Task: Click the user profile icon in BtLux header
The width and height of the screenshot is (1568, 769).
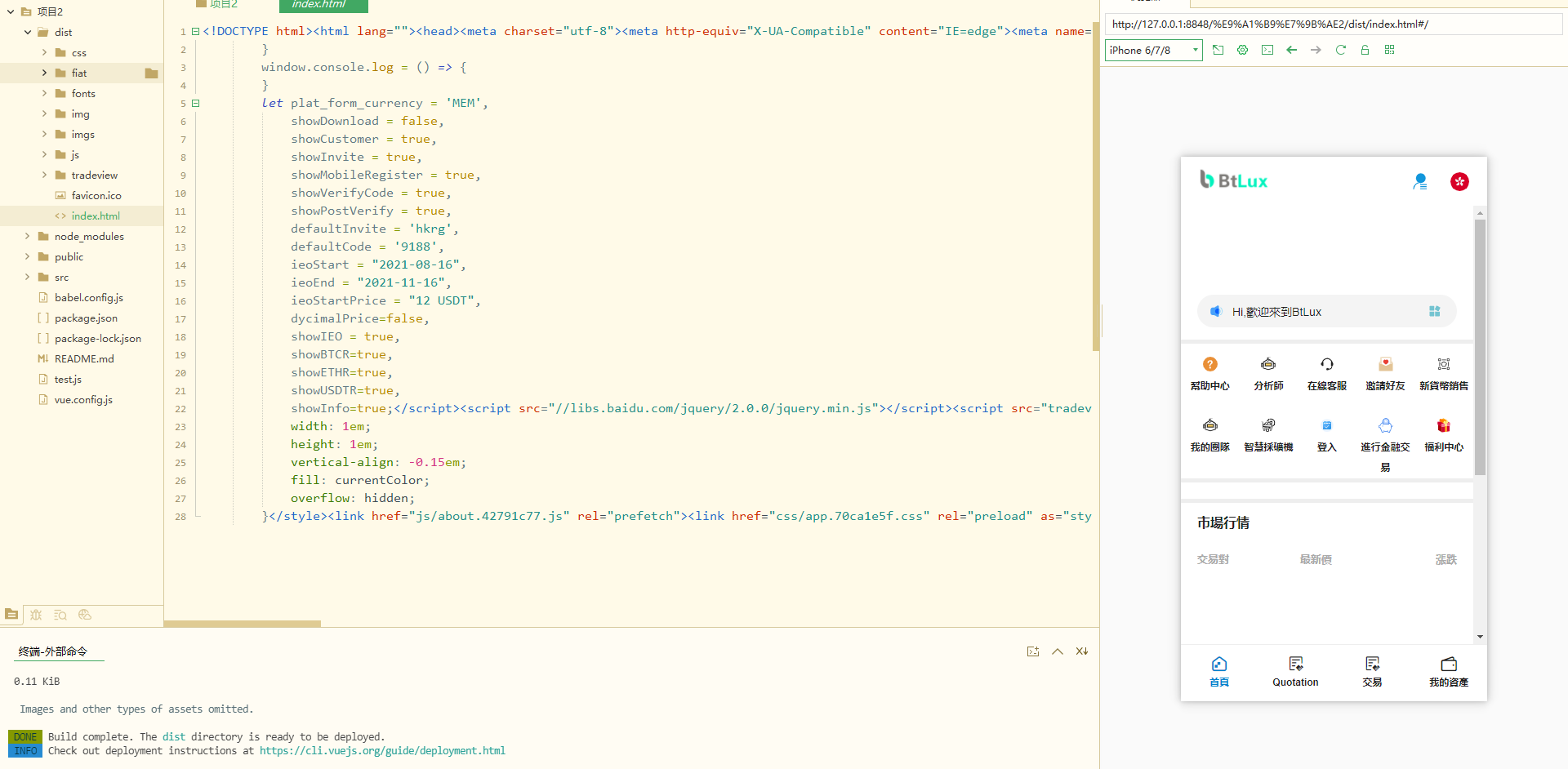Action: (1420, 181)
